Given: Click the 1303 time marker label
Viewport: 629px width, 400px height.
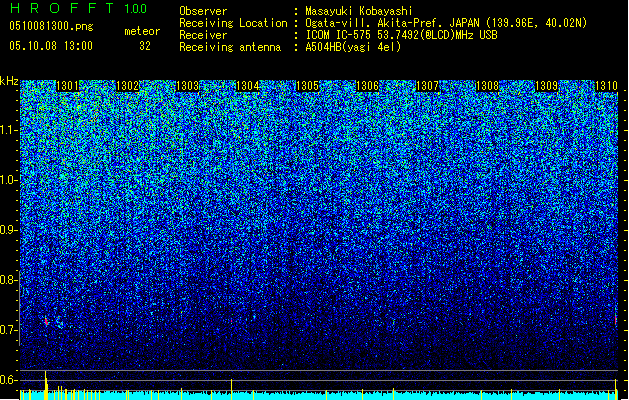Looking at the screenshot, I should tap(187, 86).
